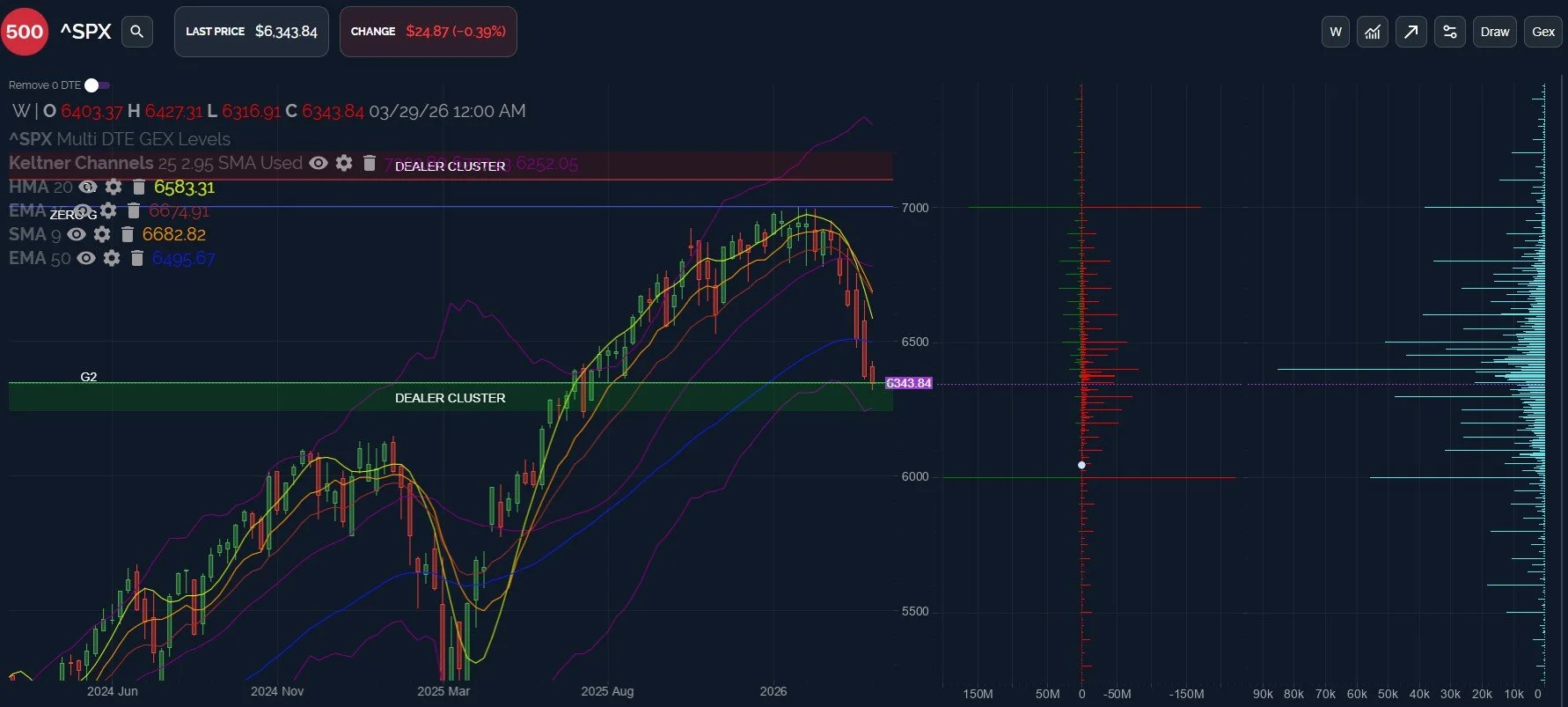This screenshot has width=1568, height=707.
Task: Toggle visibility of SMA 9 indicator
Action: (x=77, y=234)
